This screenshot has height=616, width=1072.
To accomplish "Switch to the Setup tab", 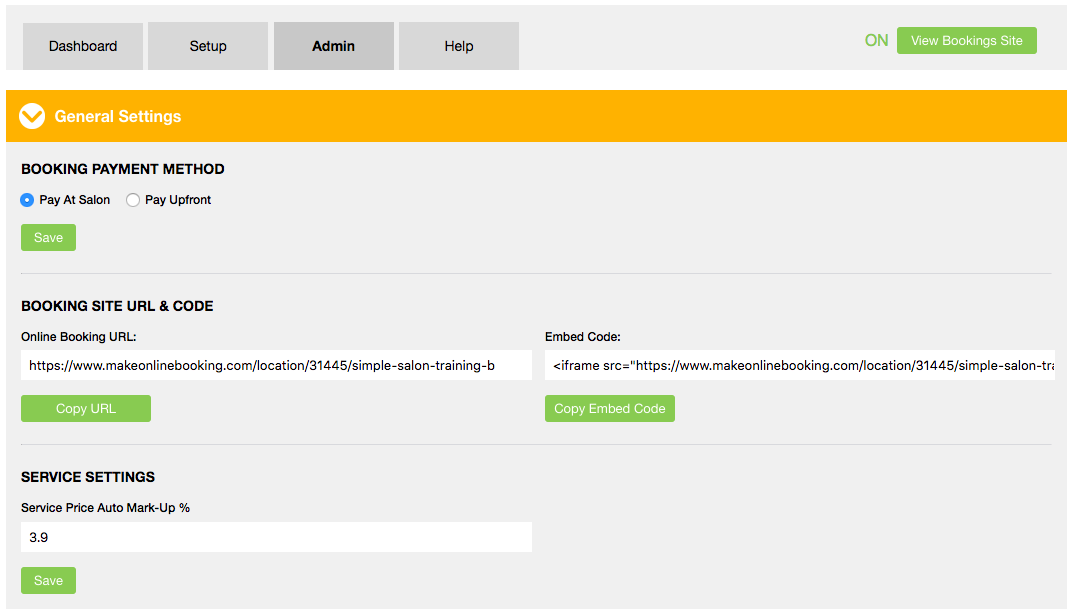I will (208, 46).
